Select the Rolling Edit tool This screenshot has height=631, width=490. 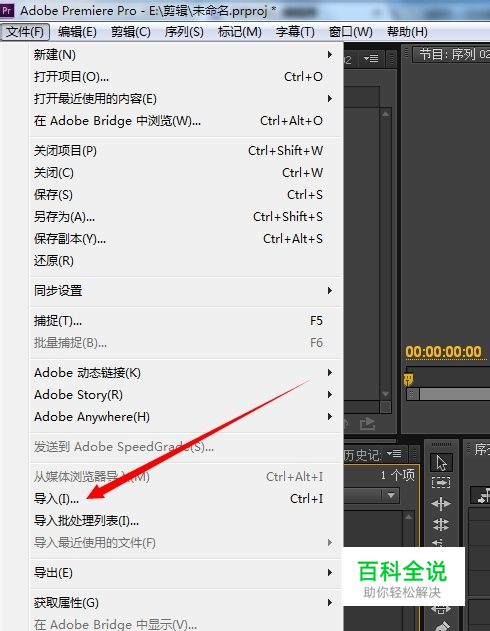click(x=441, y=525)
